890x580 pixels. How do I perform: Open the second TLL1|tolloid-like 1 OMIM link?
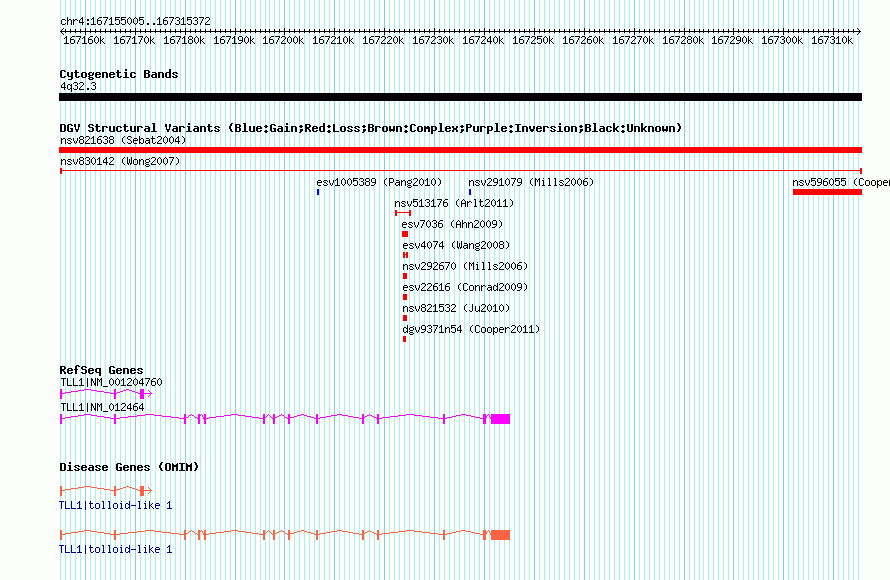(116, 549)
